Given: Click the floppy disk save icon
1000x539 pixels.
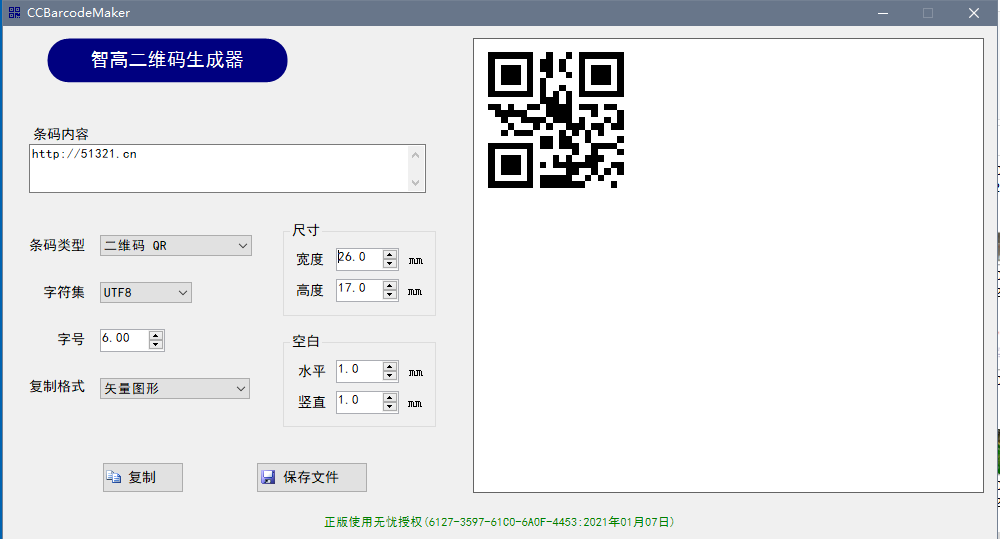Looking at the screenshot, I should 268,477.
